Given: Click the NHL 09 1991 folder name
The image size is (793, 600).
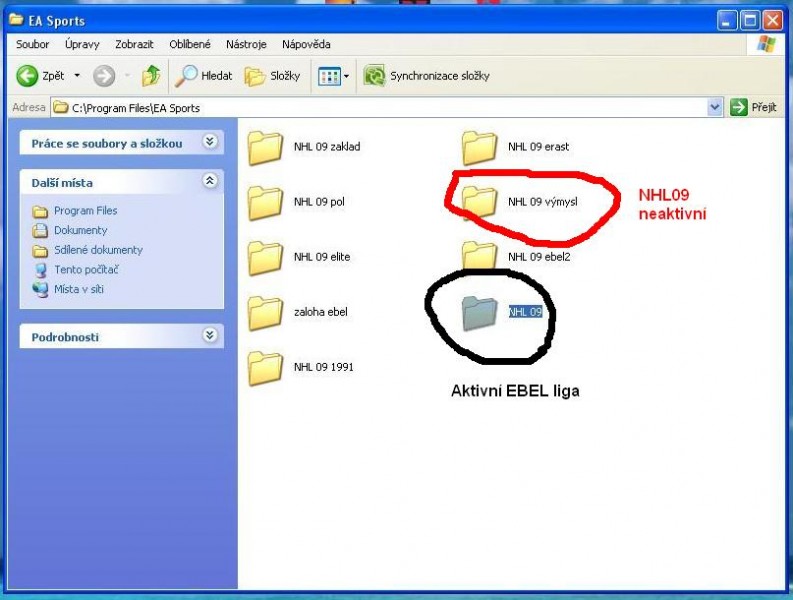Looking at the screenshot, I should [x=323, y=368].
